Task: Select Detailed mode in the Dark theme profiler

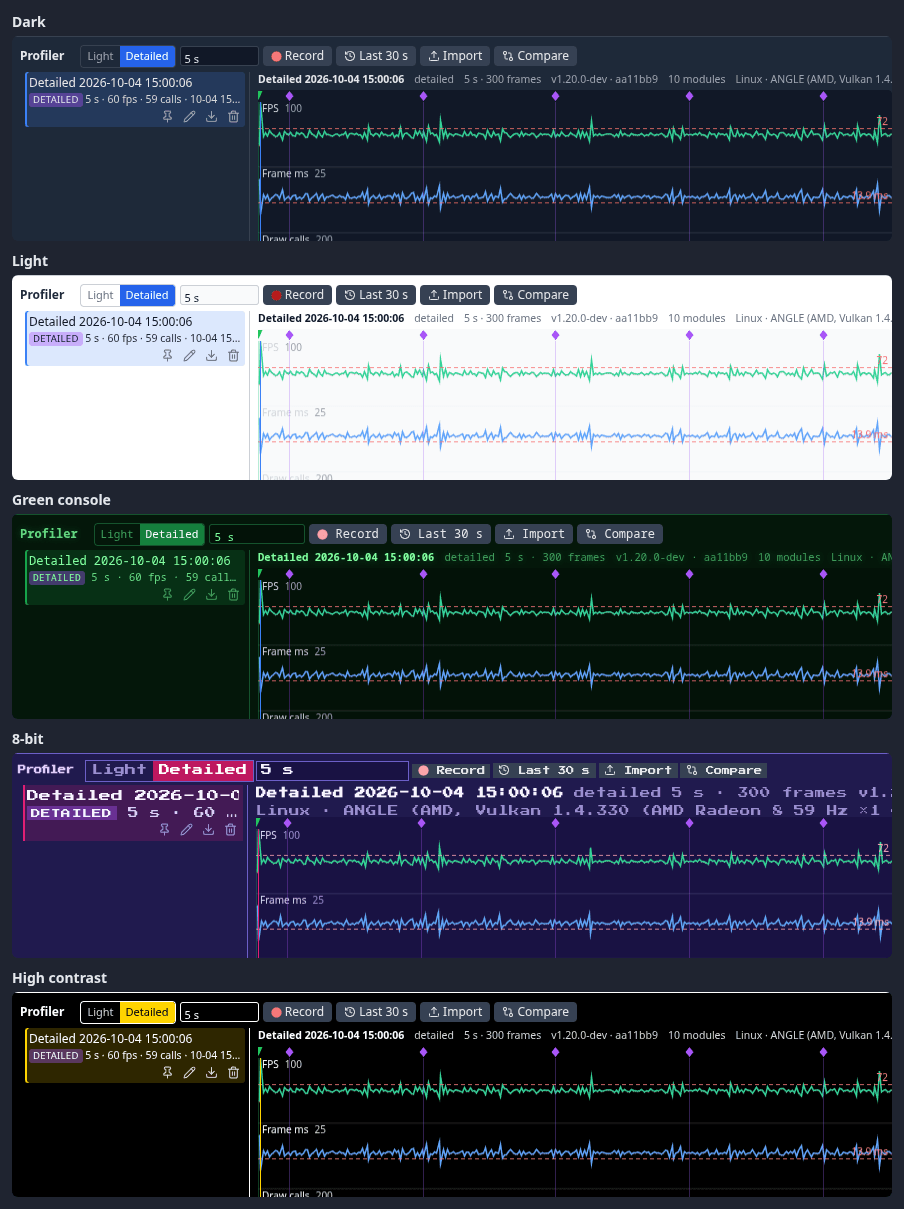Action: pyautogui.click(x=147, y=56)
